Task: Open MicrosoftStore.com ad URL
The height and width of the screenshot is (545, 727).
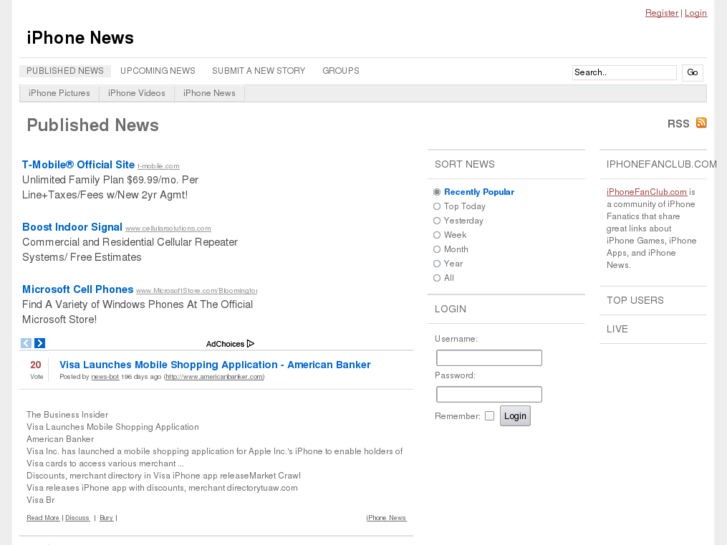Action: pos(197,291)
